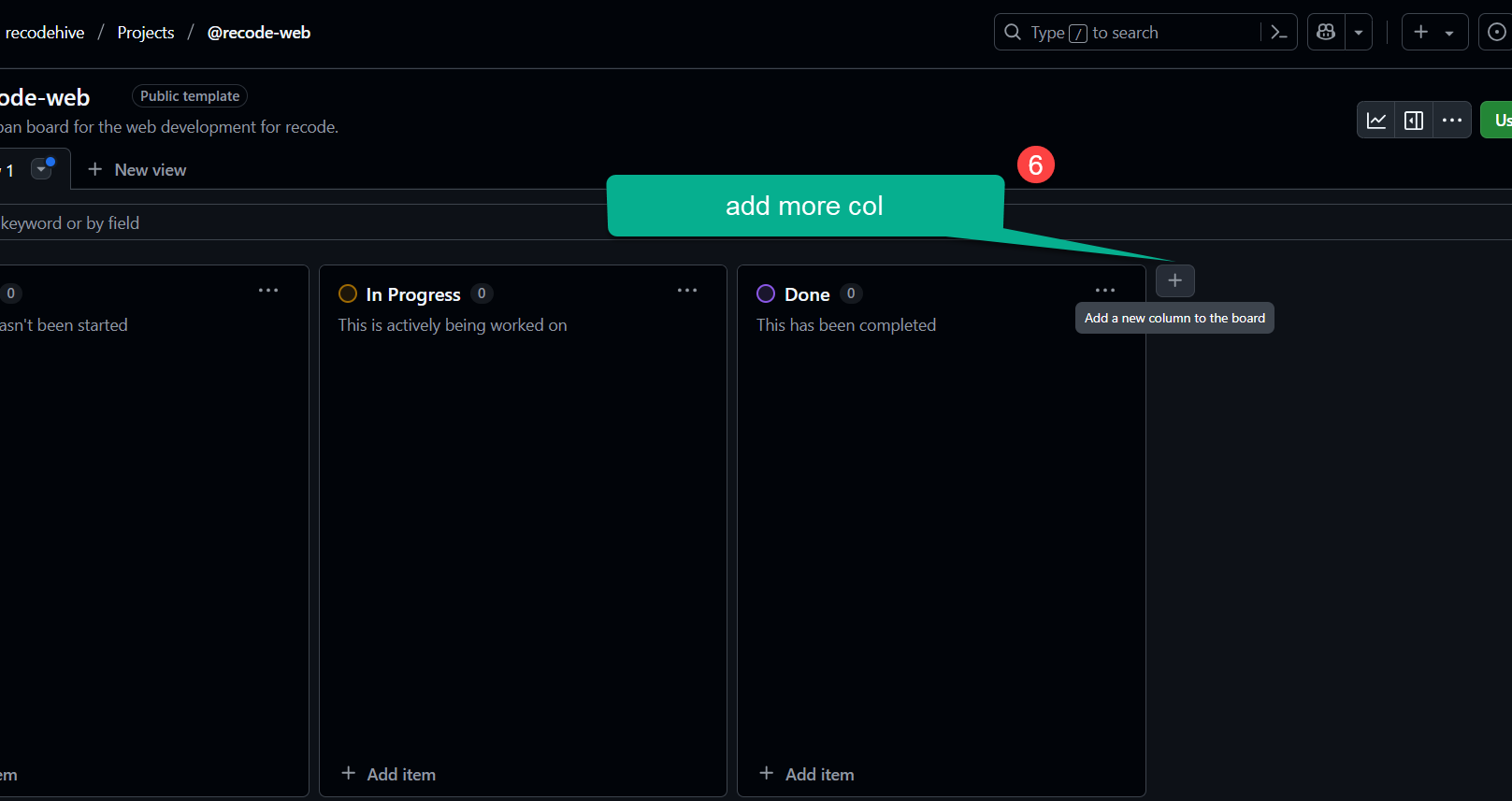Open the first column's options menu
The image size is (1512, 801).
[x=268, y=291]
